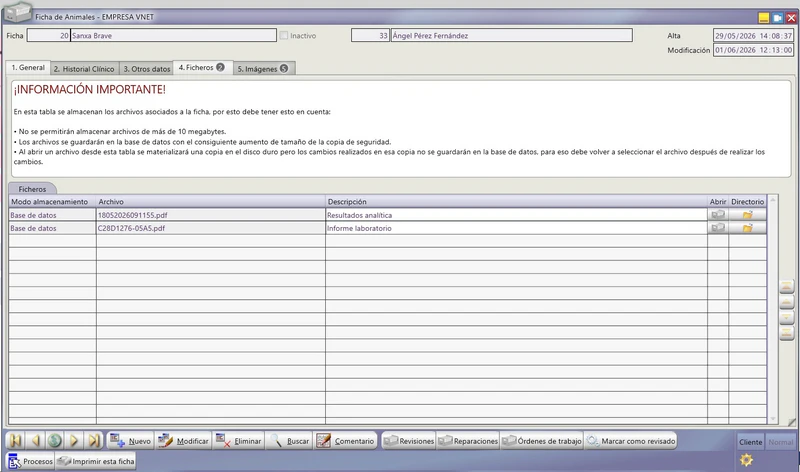The image size is (800, 472).
Task: Click the green refresh globe icon
Action: click(55, 440)
